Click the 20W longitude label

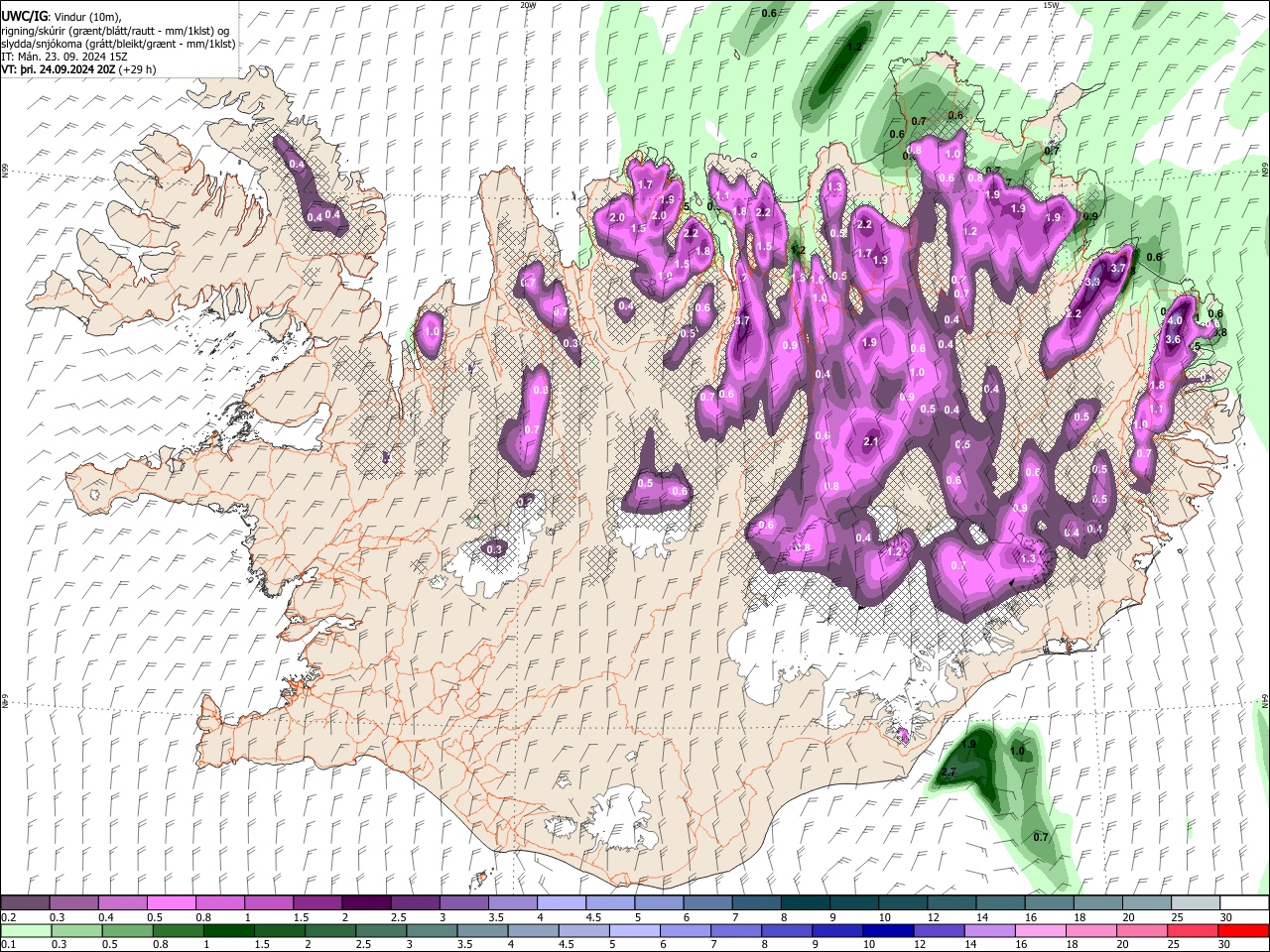pos(528,5)
